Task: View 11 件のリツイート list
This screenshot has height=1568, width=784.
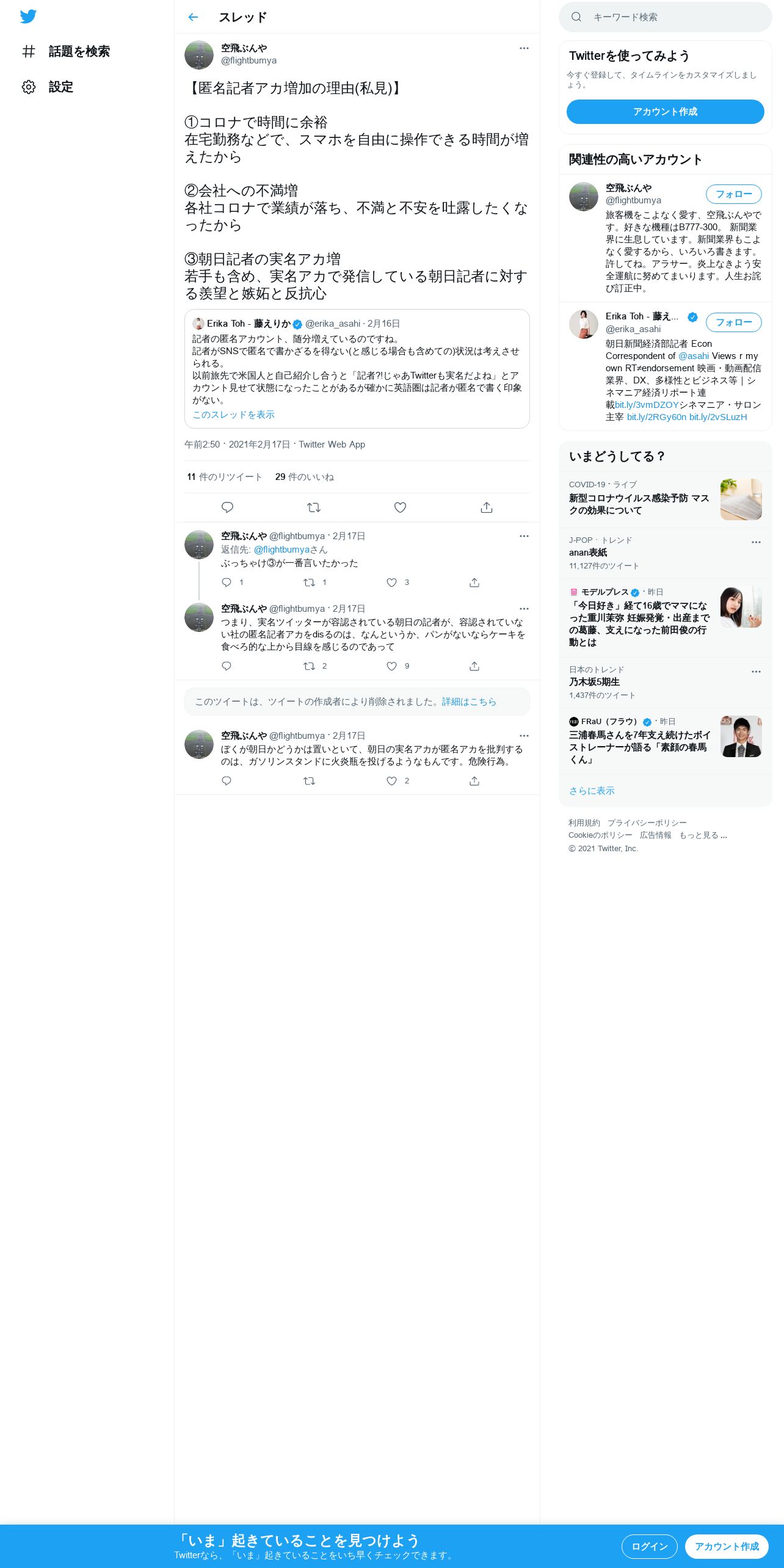Action: point(224,477)
